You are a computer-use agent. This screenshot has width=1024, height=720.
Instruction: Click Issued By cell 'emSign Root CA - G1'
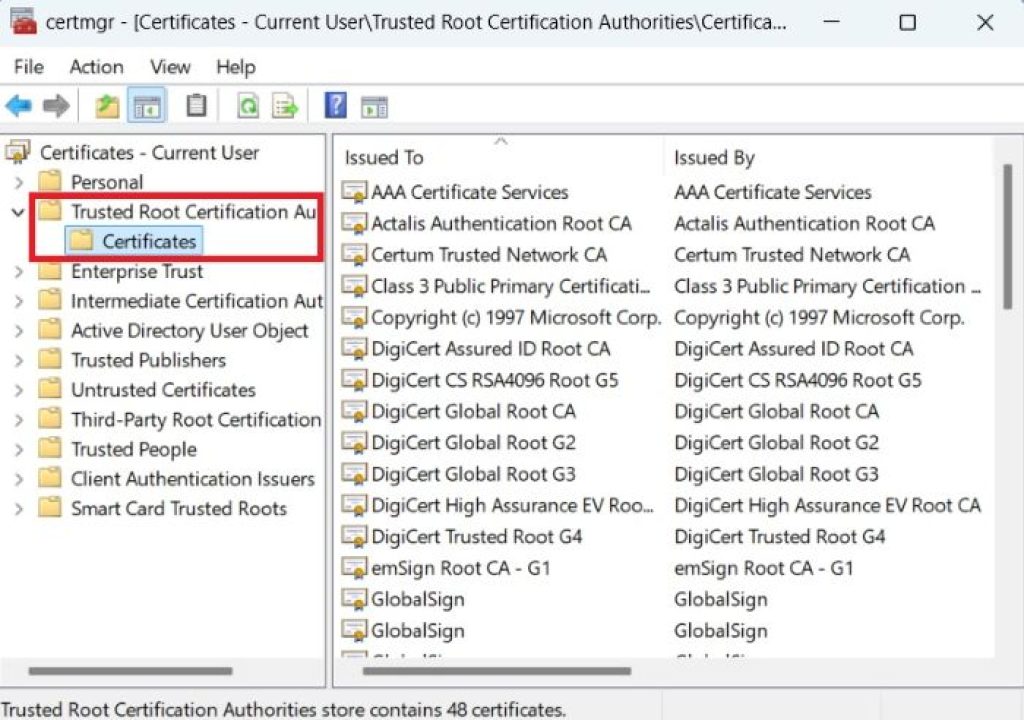763,568
